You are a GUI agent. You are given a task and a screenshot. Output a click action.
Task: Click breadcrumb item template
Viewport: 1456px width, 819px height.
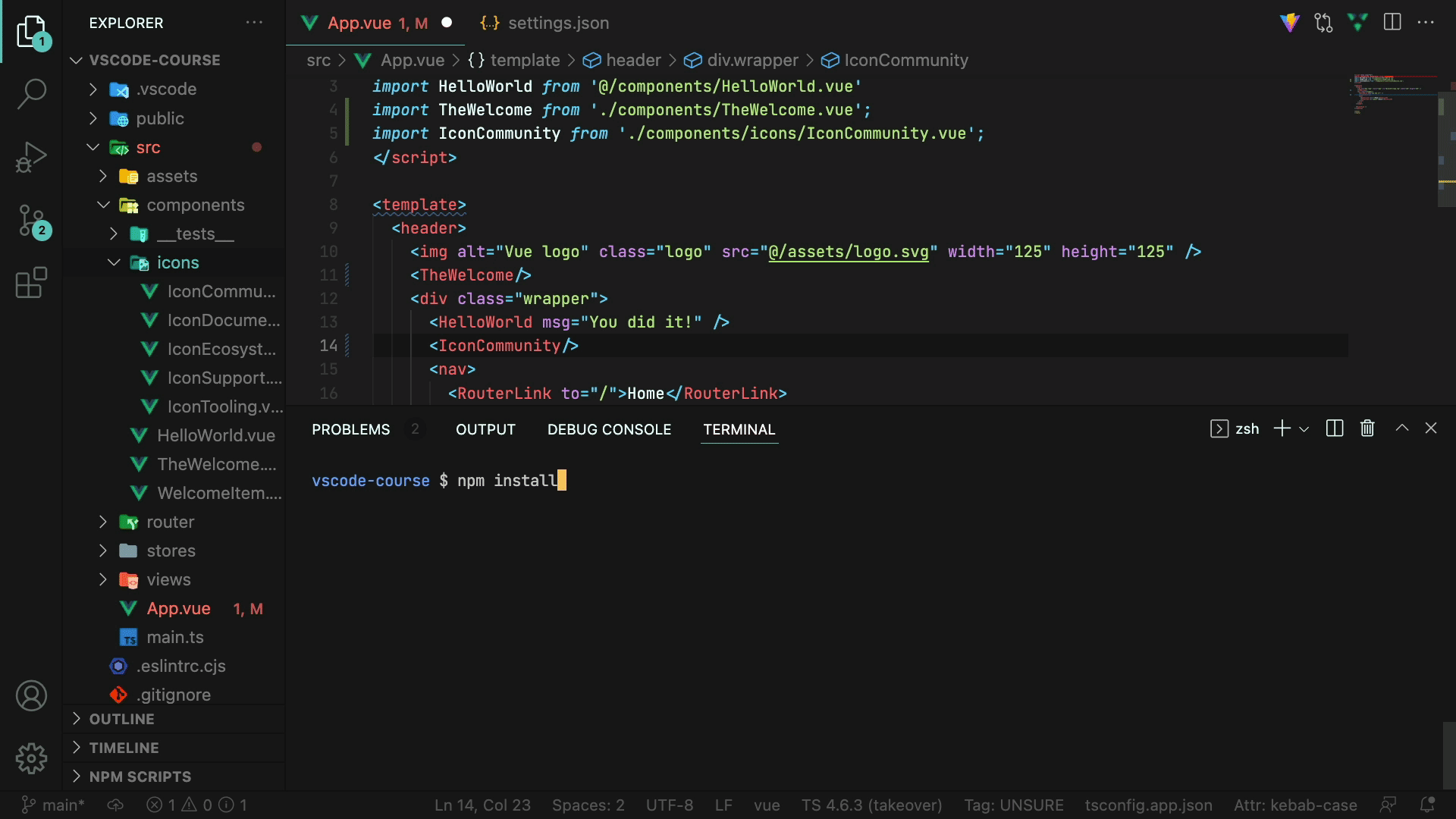pos(514,60)
